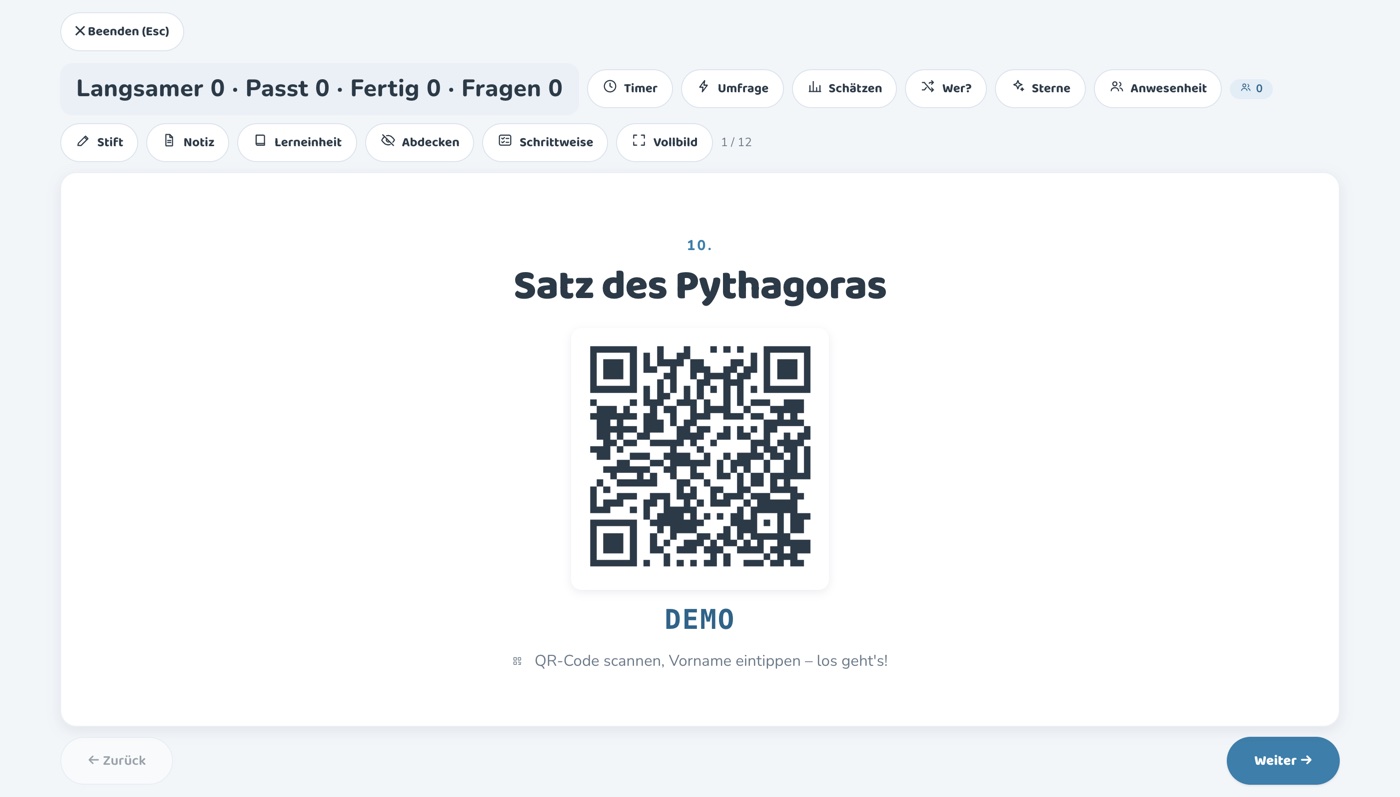The height and width of the screenshot is (797, 1400).
Task: Click the slide counter 1 / 12
Action: 736,142
